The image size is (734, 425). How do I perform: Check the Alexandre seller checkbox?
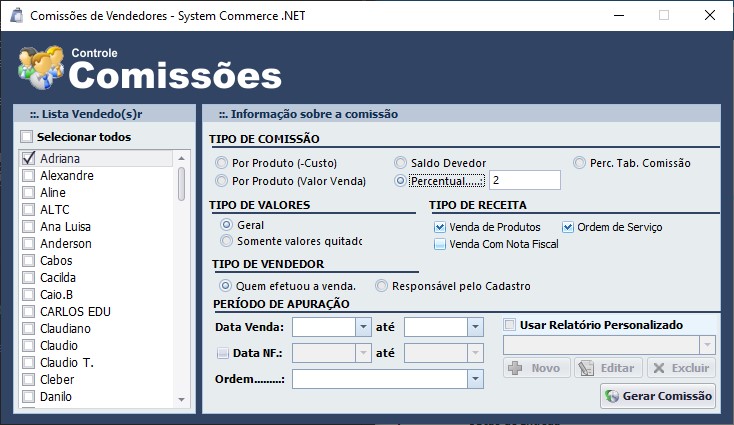[29, 176]
